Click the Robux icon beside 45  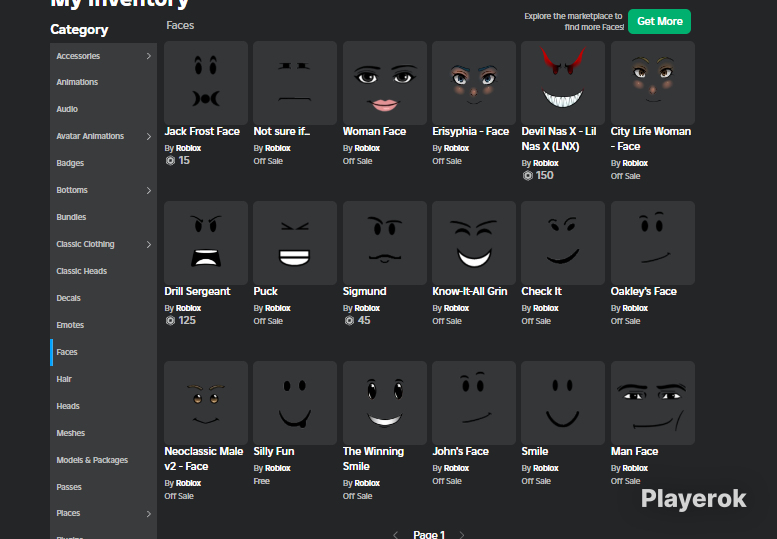(349, 321)
